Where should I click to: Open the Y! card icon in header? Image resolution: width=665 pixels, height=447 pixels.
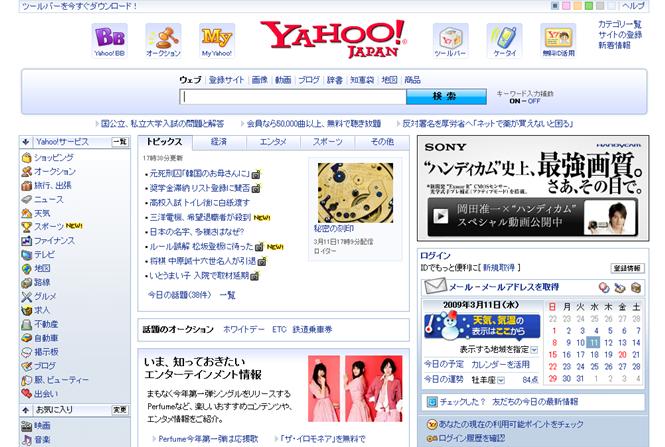(558, 41)
